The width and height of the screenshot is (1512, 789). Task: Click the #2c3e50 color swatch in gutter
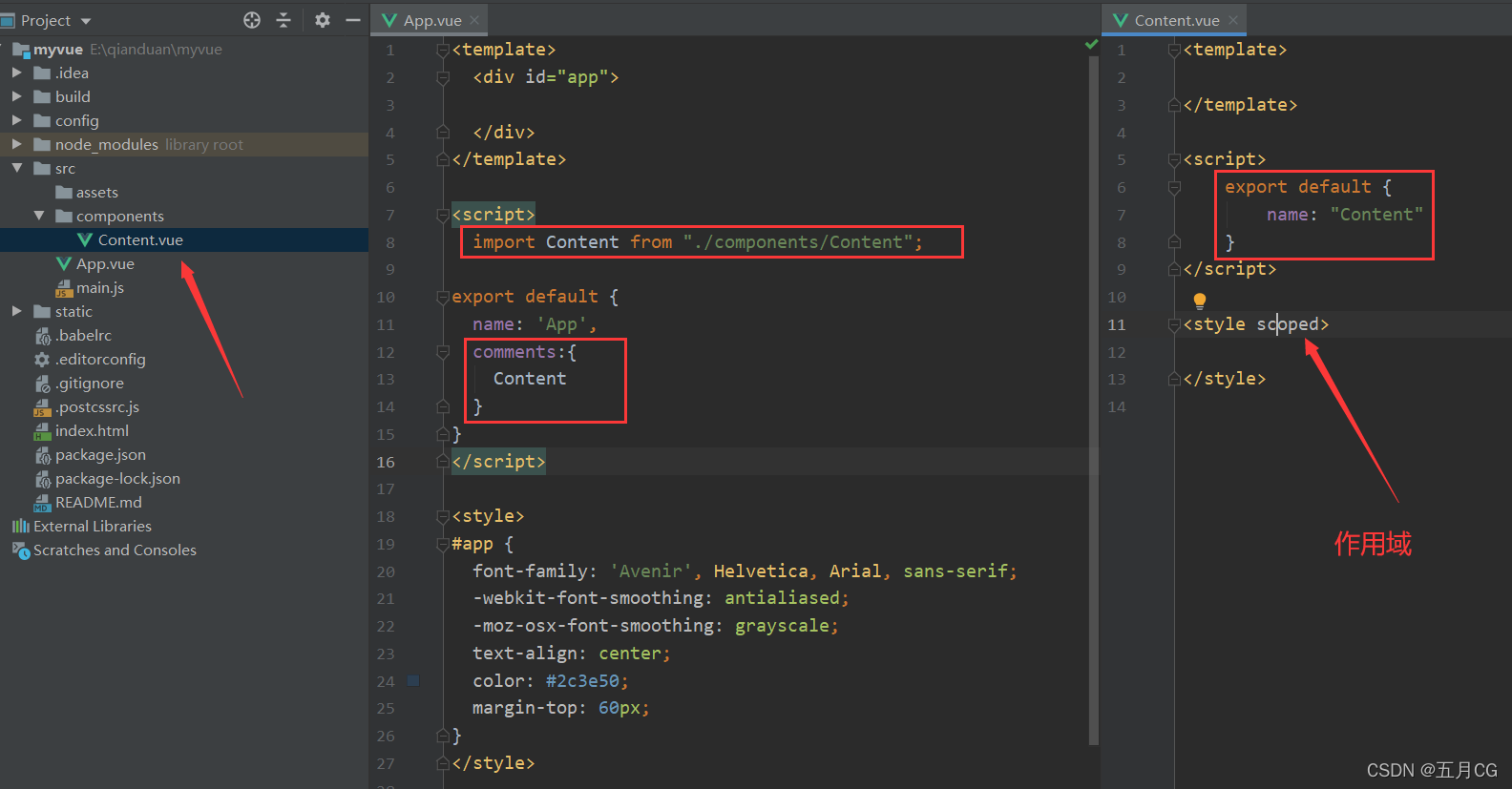click(413, 680)
